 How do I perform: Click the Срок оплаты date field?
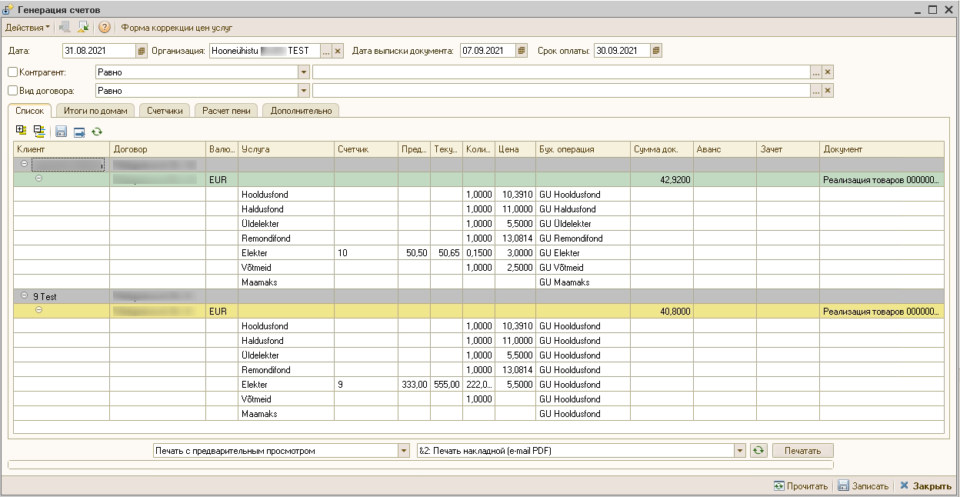pos(621,51)
